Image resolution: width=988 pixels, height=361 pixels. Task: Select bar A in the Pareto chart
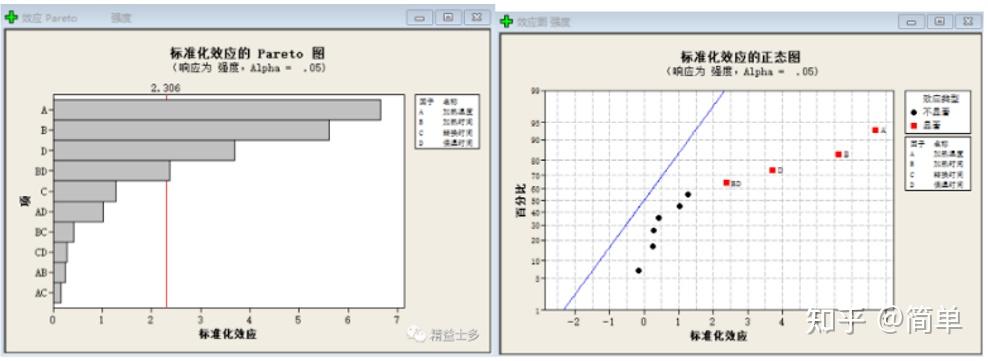point(217,110)
